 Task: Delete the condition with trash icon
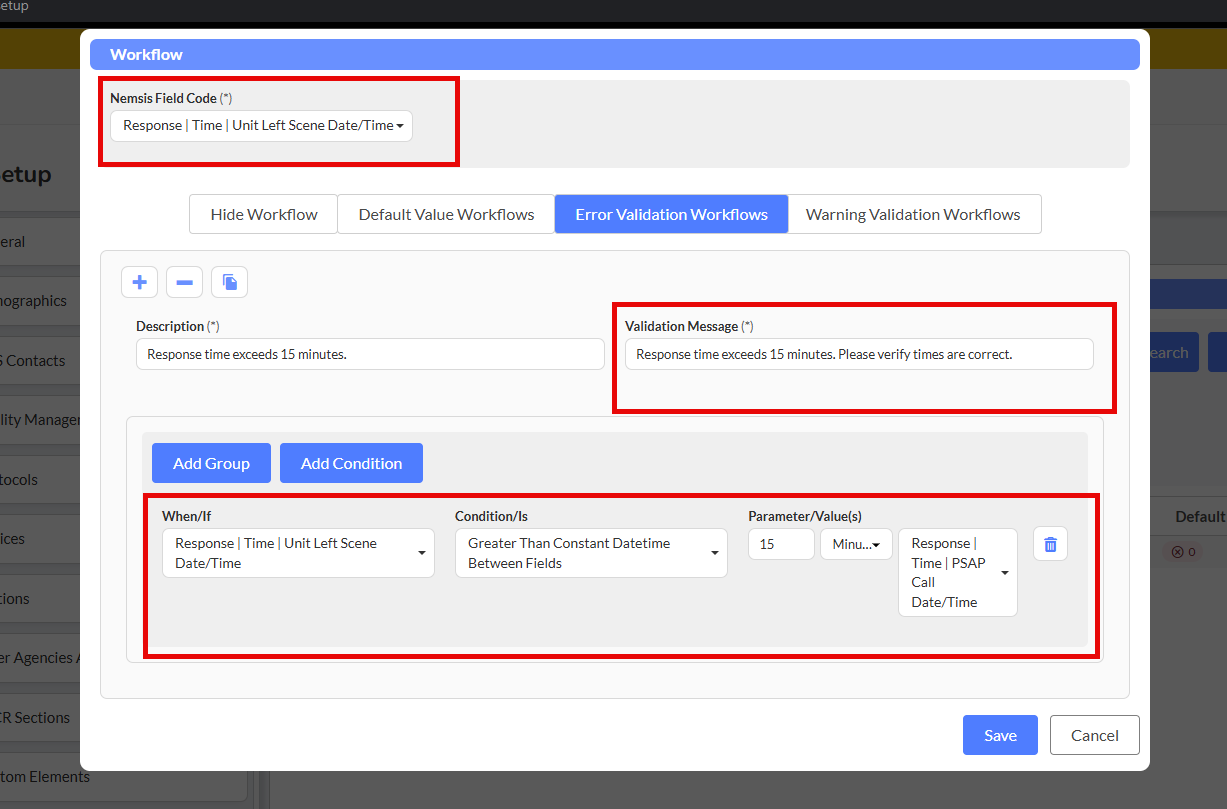point(1050,544)
